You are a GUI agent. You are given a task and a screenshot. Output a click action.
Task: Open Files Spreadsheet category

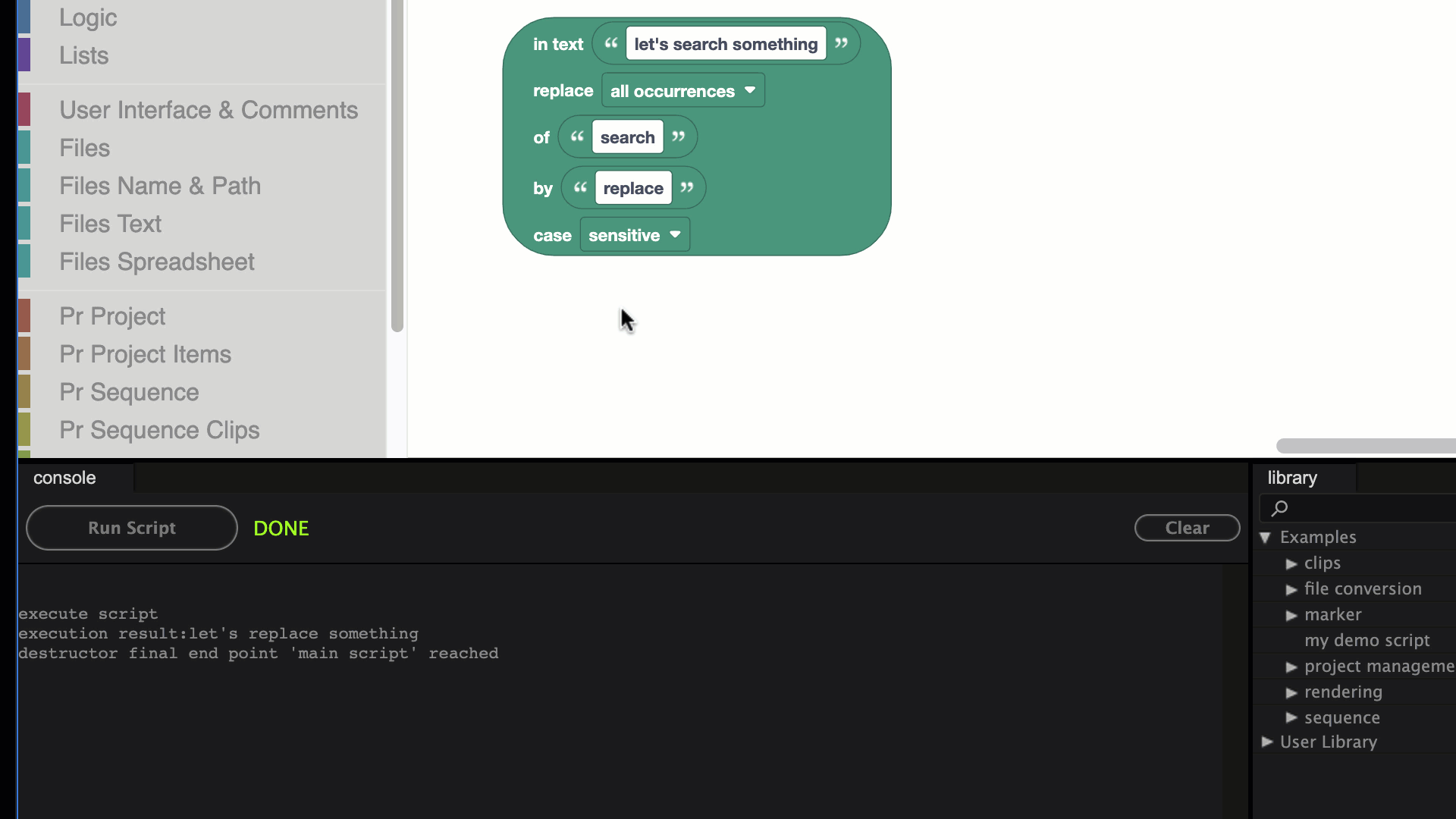tap(157, 262)
